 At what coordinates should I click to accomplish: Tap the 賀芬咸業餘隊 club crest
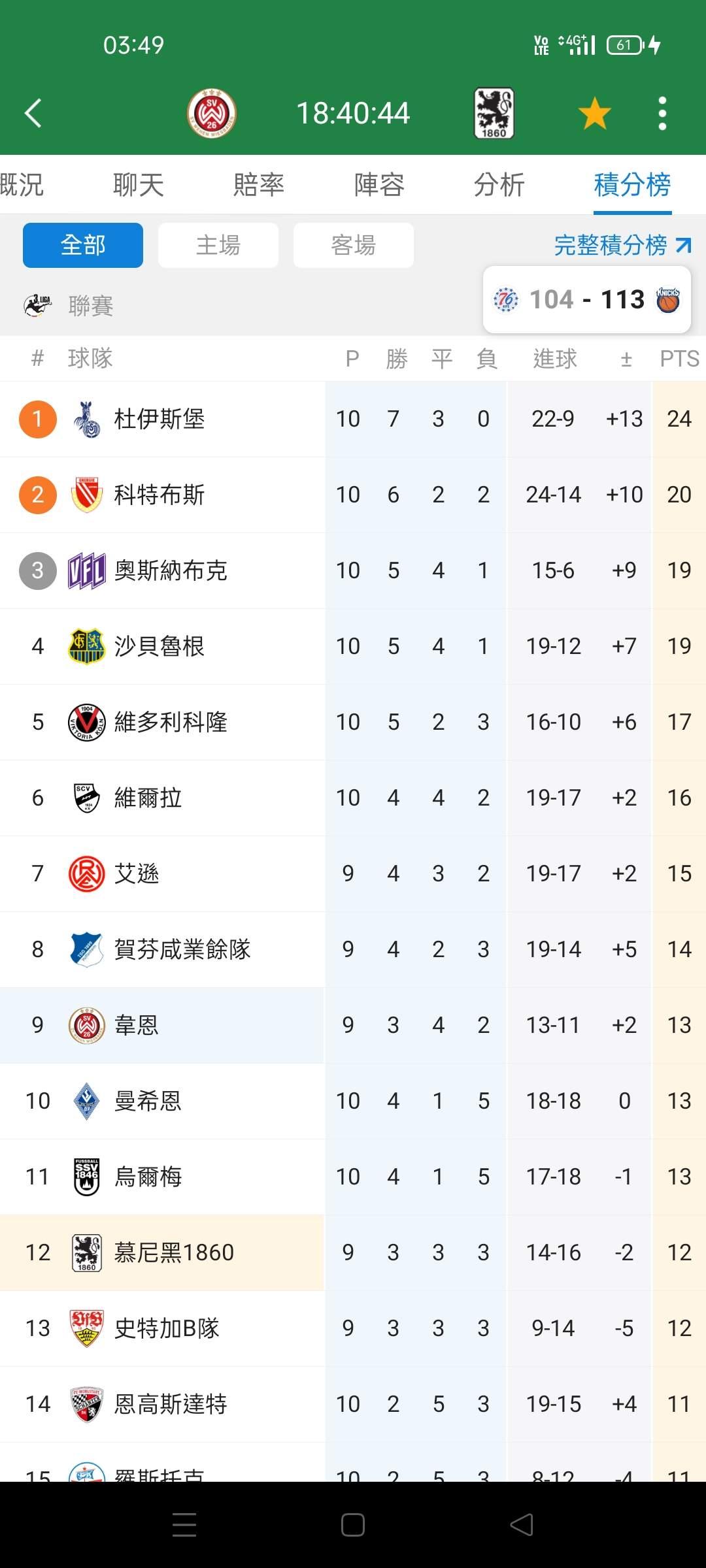(86, 949)
